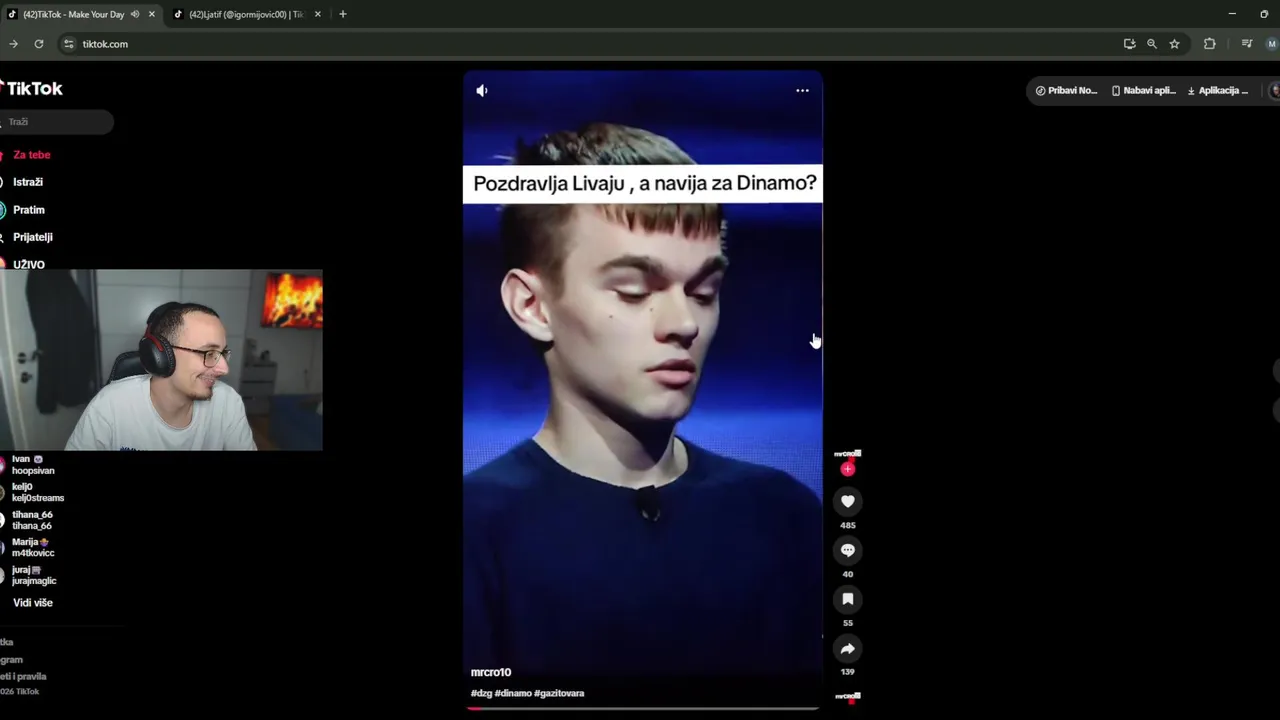The height and width of the screenshot is (720, 1280).
Task: Click Pribavi No... button in top bar
Action: coord(1066,90)
